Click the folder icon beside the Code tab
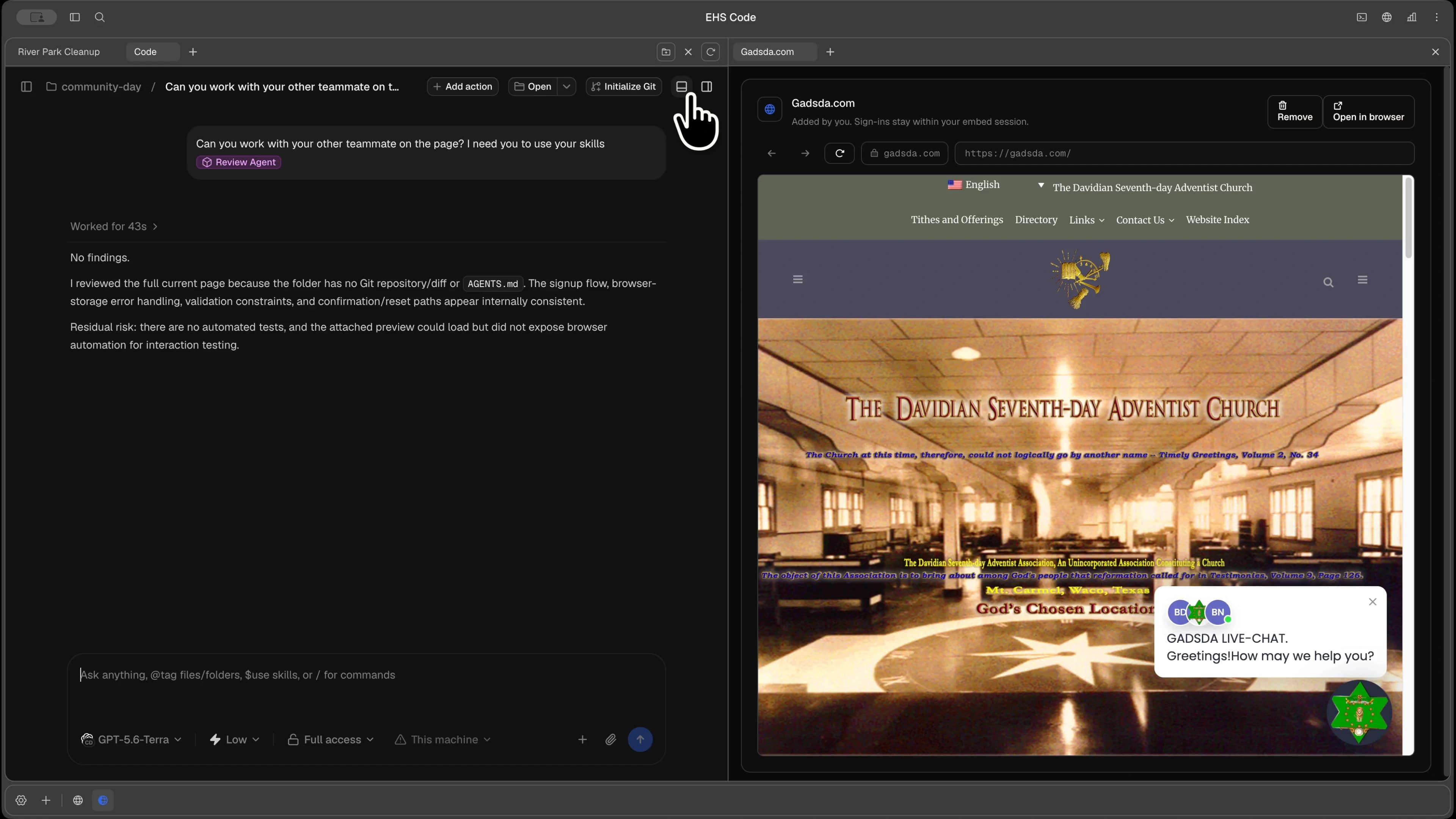 click(666, 52)
